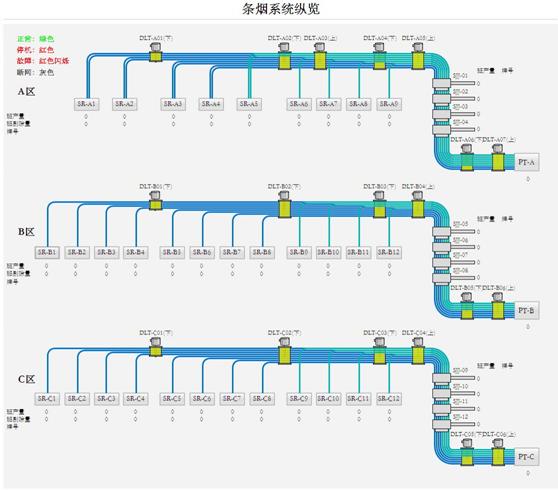
Task: Inspect the DLT-C03(下) lifter in C区
Action: tap(380, 351)
